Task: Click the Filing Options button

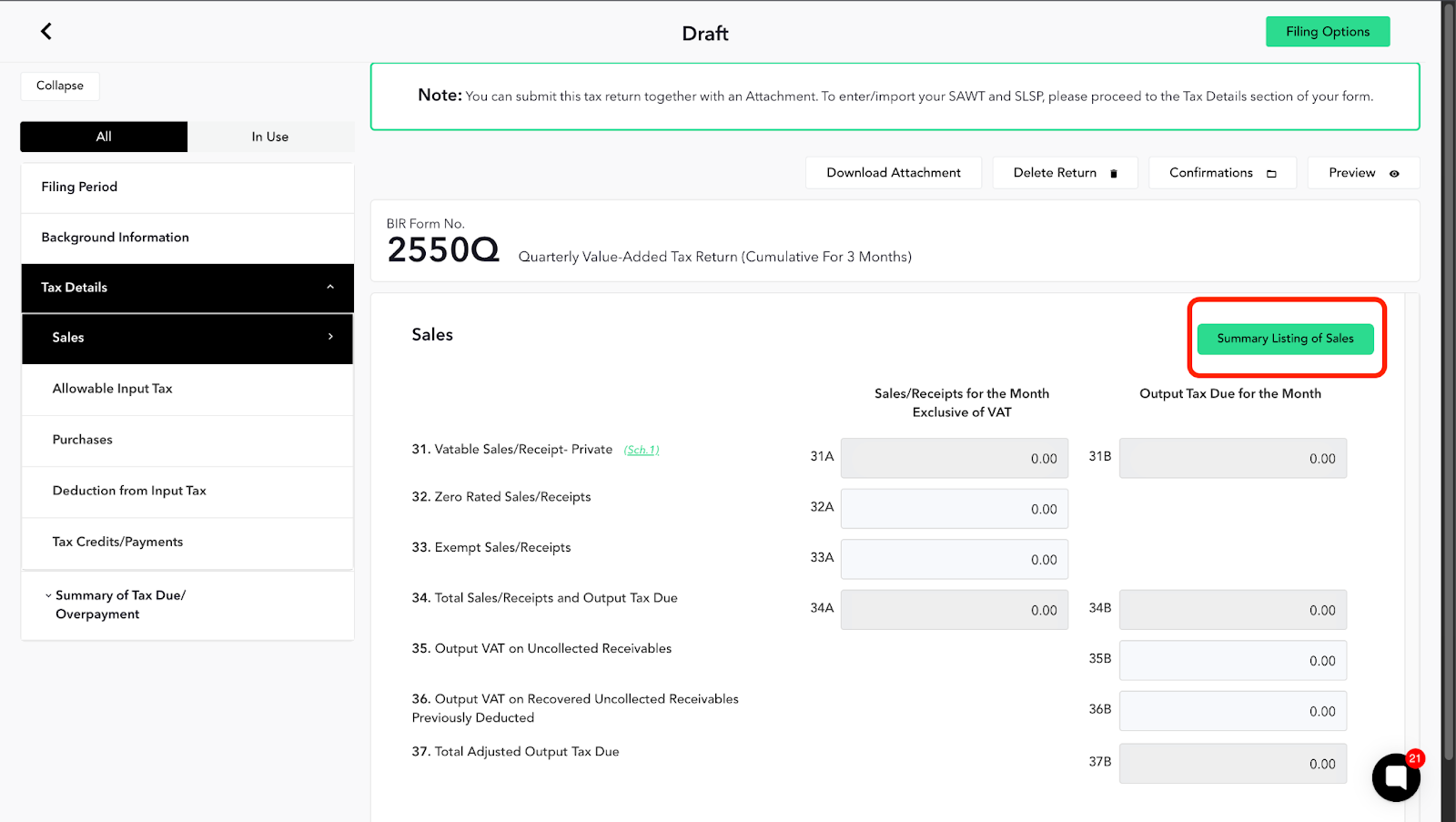Action: pyautogui.click(x=1328, y=32)
